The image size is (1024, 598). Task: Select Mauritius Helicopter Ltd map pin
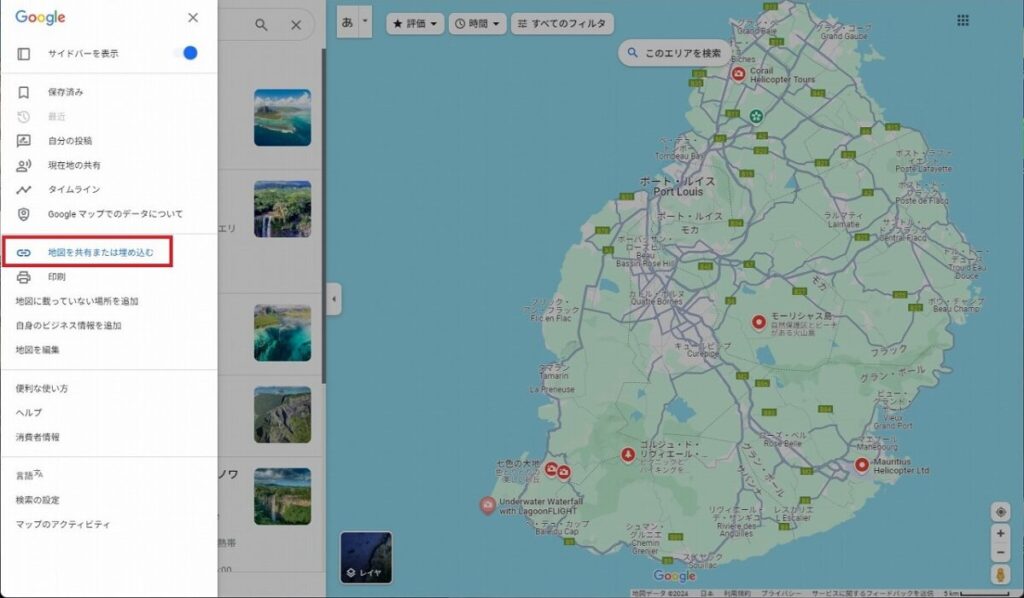[862, 465]
